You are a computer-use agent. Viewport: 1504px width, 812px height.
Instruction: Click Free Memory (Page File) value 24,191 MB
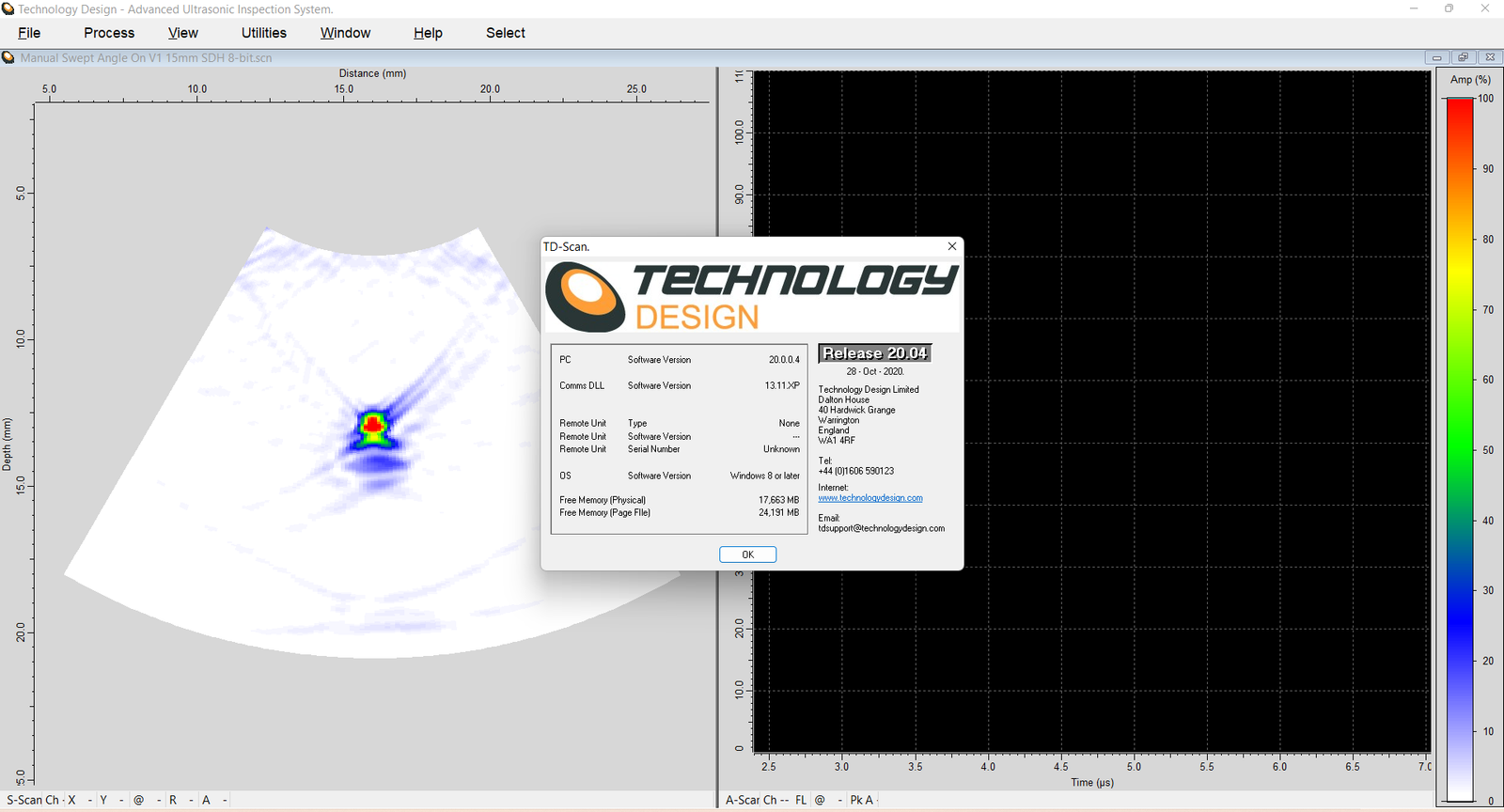[778, 513]
